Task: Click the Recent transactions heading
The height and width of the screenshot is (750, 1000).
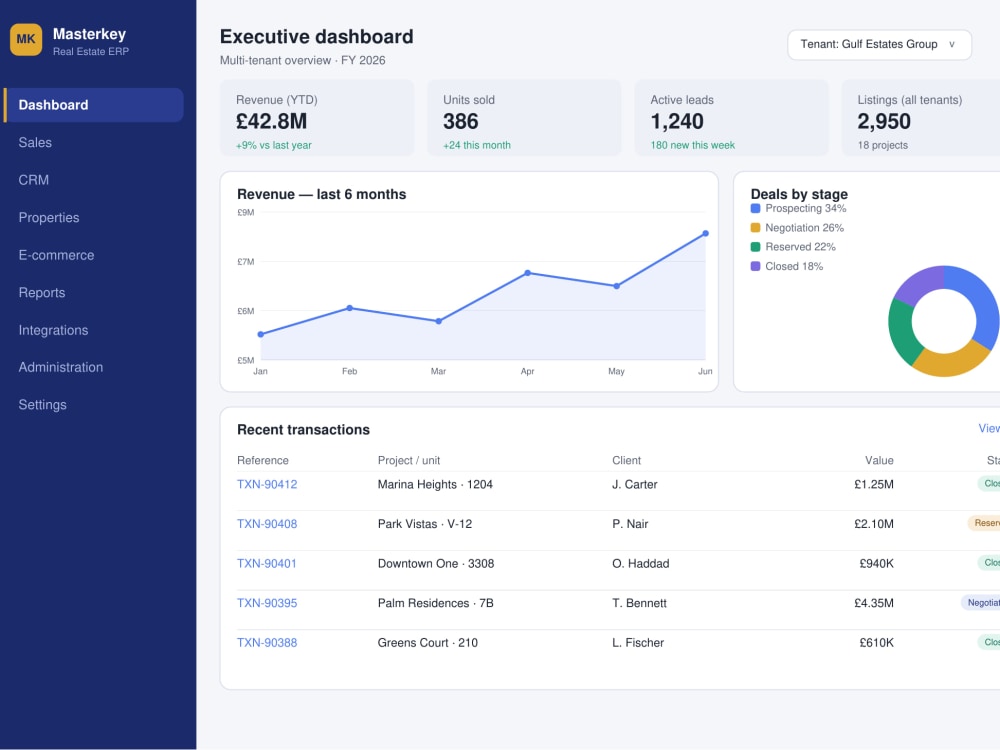Action: [304, 430]
